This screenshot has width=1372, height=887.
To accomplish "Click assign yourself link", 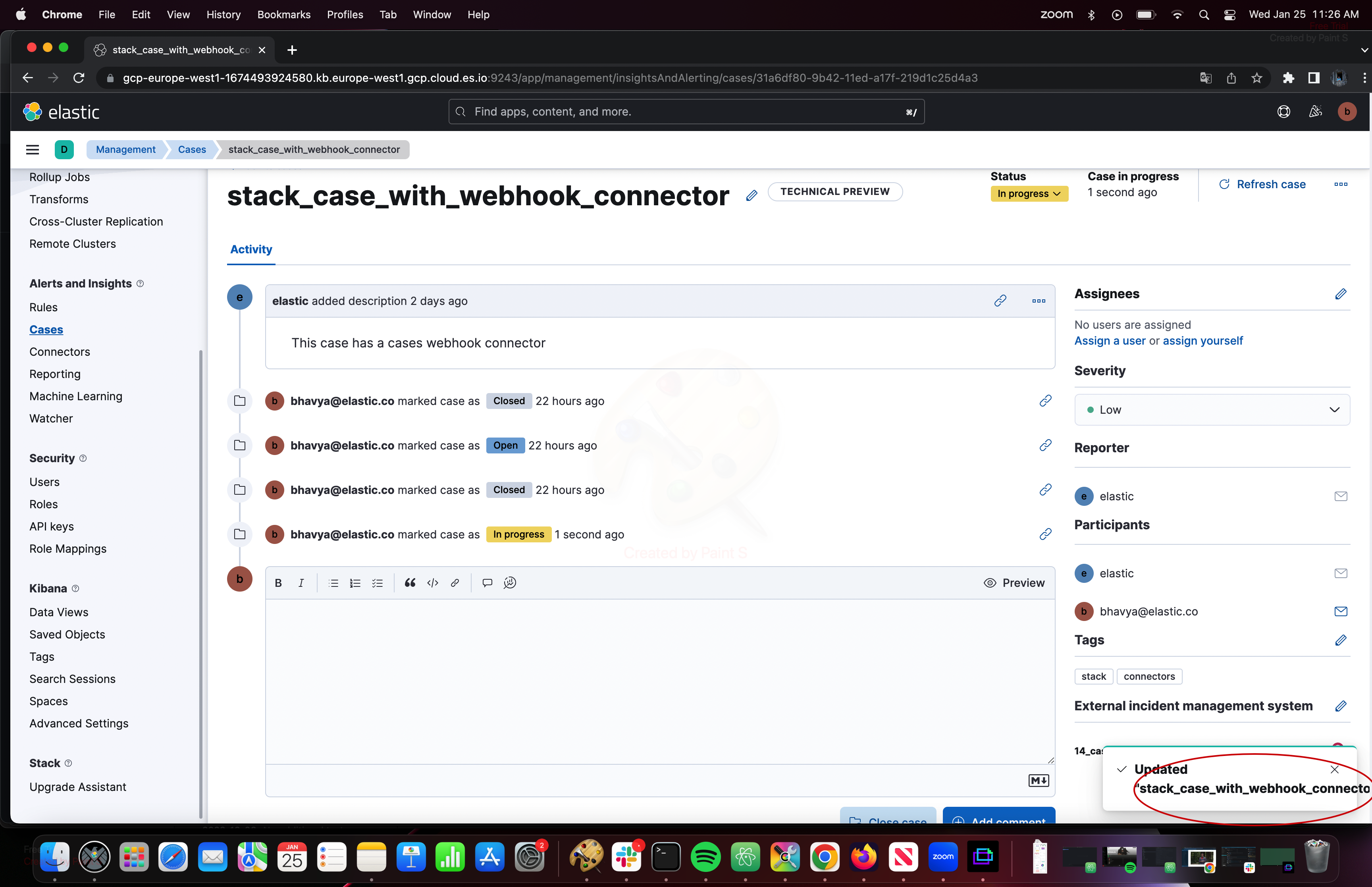I will (x=1203, y=341).
